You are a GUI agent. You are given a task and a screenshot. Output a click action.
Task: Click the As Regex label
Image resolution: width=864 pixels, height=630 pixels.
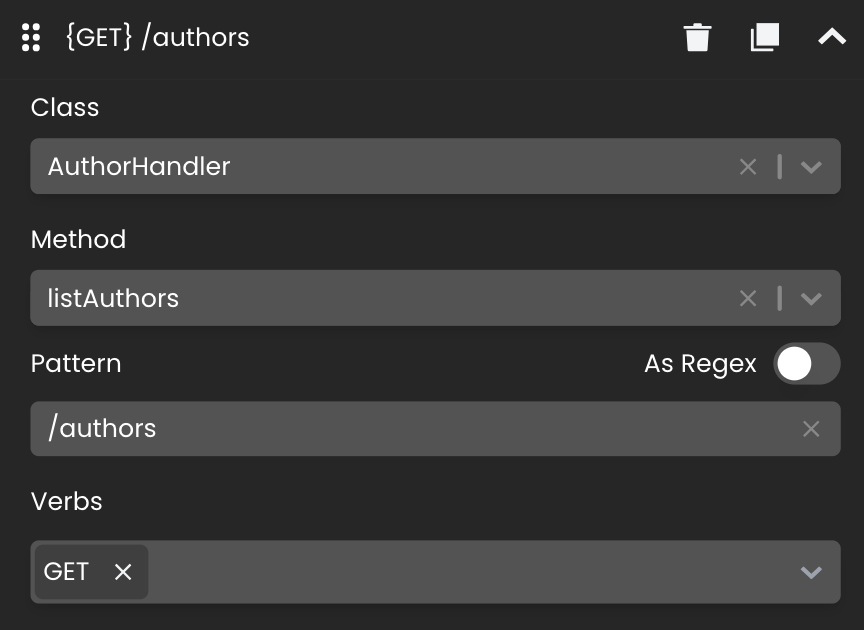click(700, 364)
